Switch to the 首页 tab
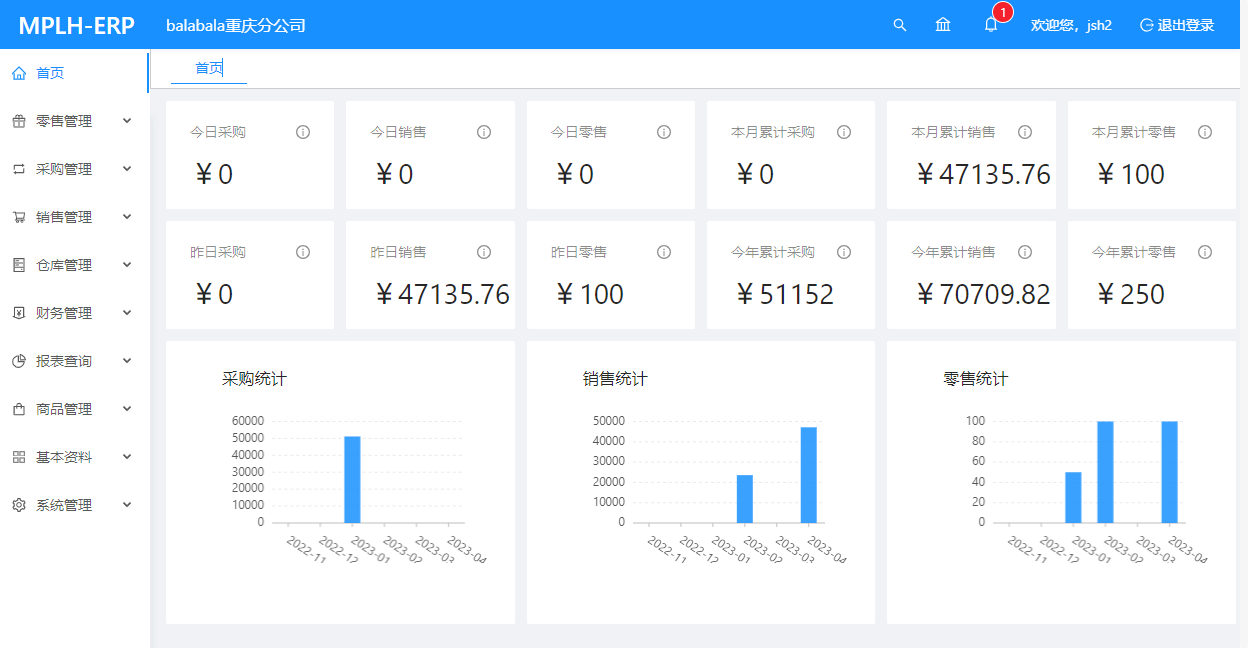 coord(209,68)
